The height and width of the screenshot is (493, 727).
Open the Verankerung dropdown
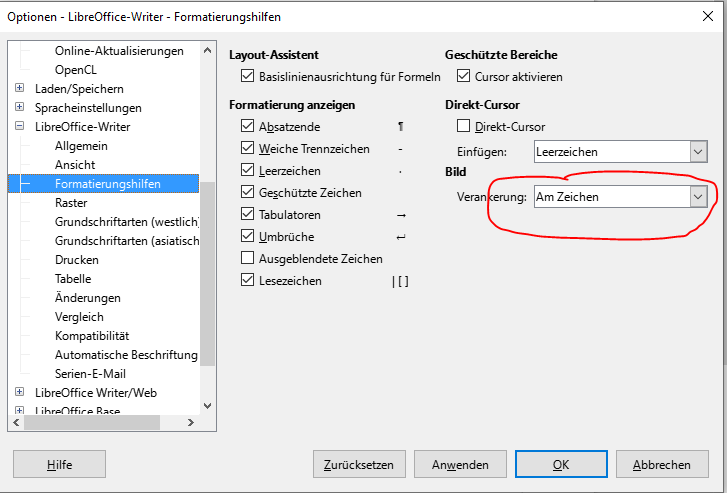(x=620, y=197)
